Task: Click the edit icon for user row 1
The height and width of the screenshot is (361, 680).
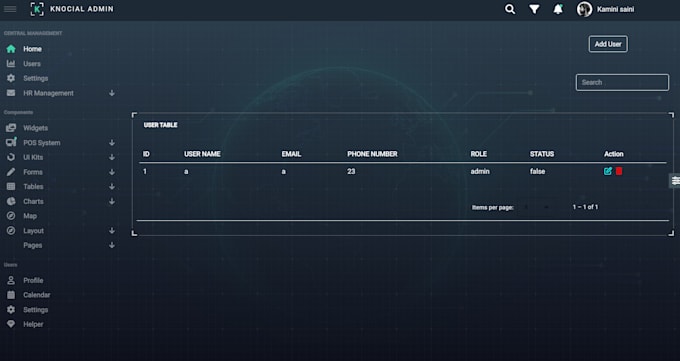Action: pyautogui.click(x=608, y=171)
